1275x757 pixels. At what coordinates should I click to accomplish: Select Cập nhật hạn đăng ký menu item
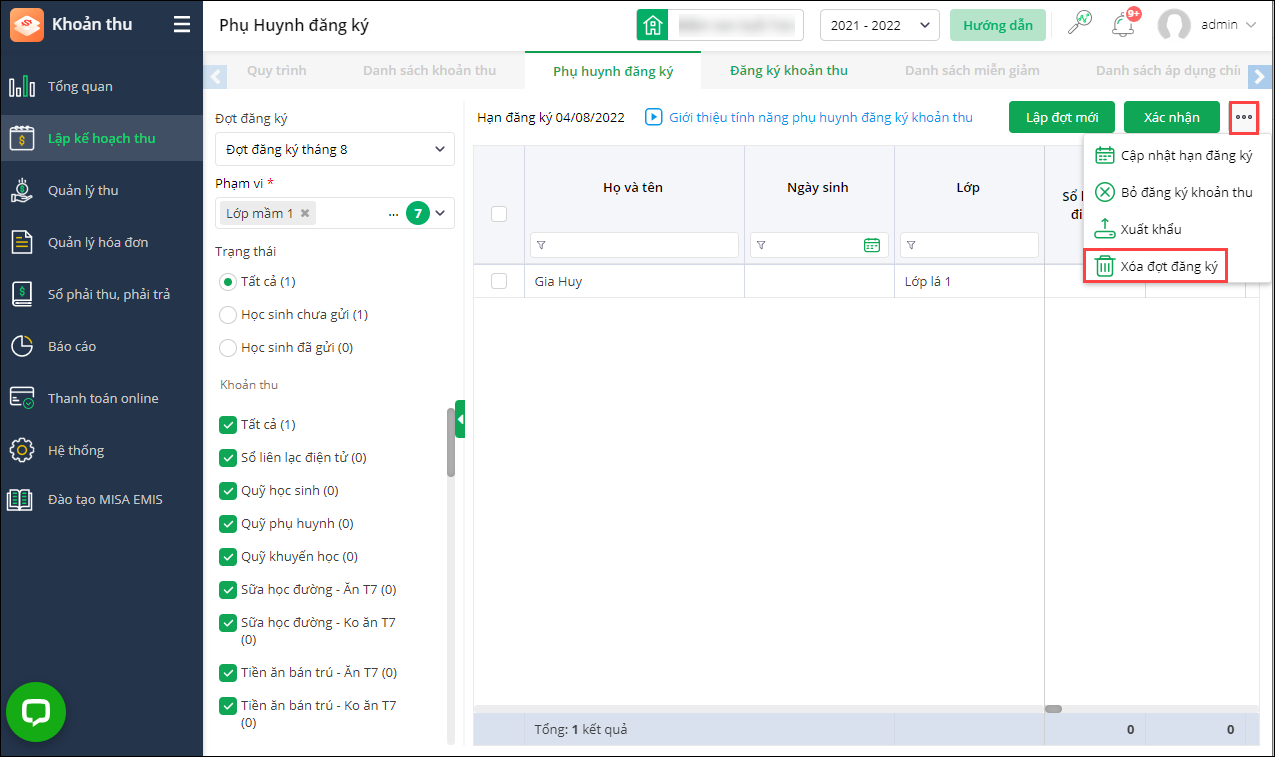tap(1177, 156)
